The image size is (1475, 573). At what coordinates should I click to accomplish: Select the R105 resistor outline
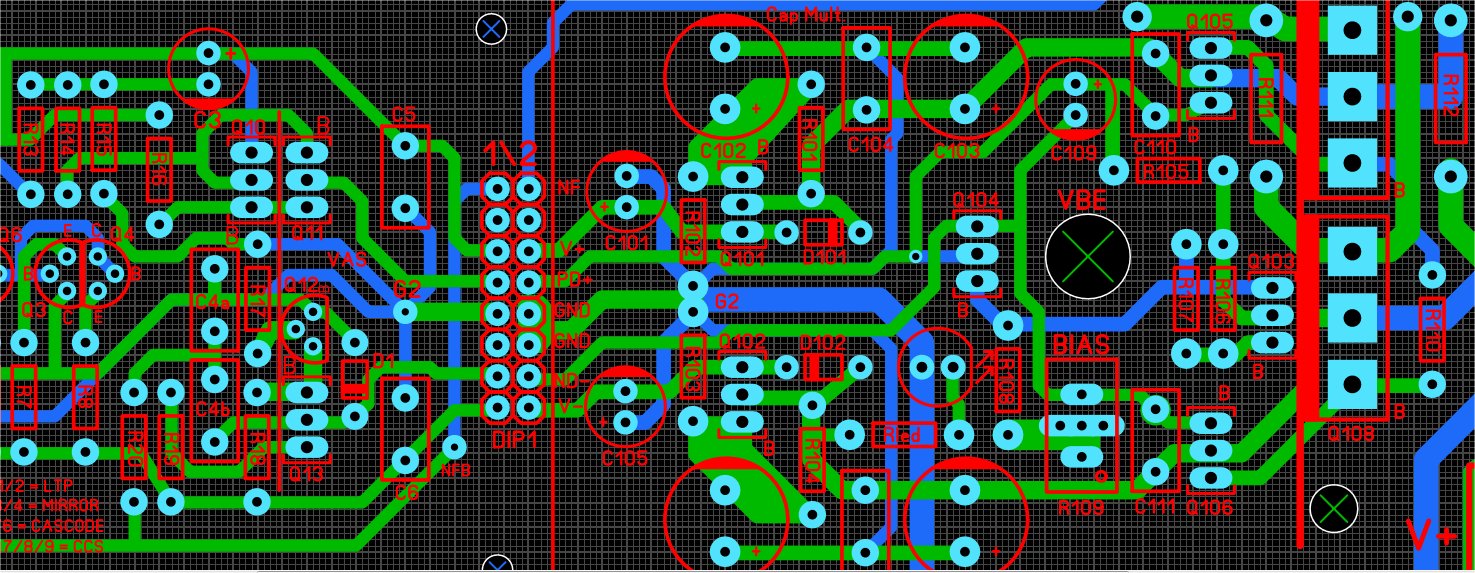point(1169,171)
